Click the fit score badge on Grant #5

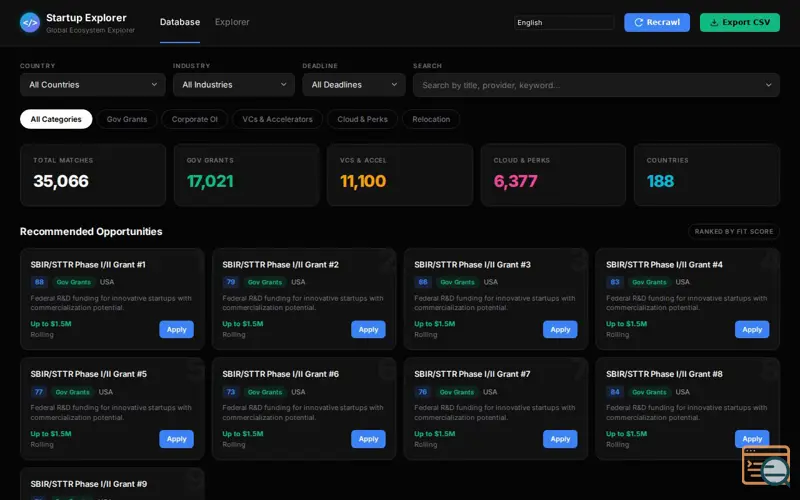39,392
